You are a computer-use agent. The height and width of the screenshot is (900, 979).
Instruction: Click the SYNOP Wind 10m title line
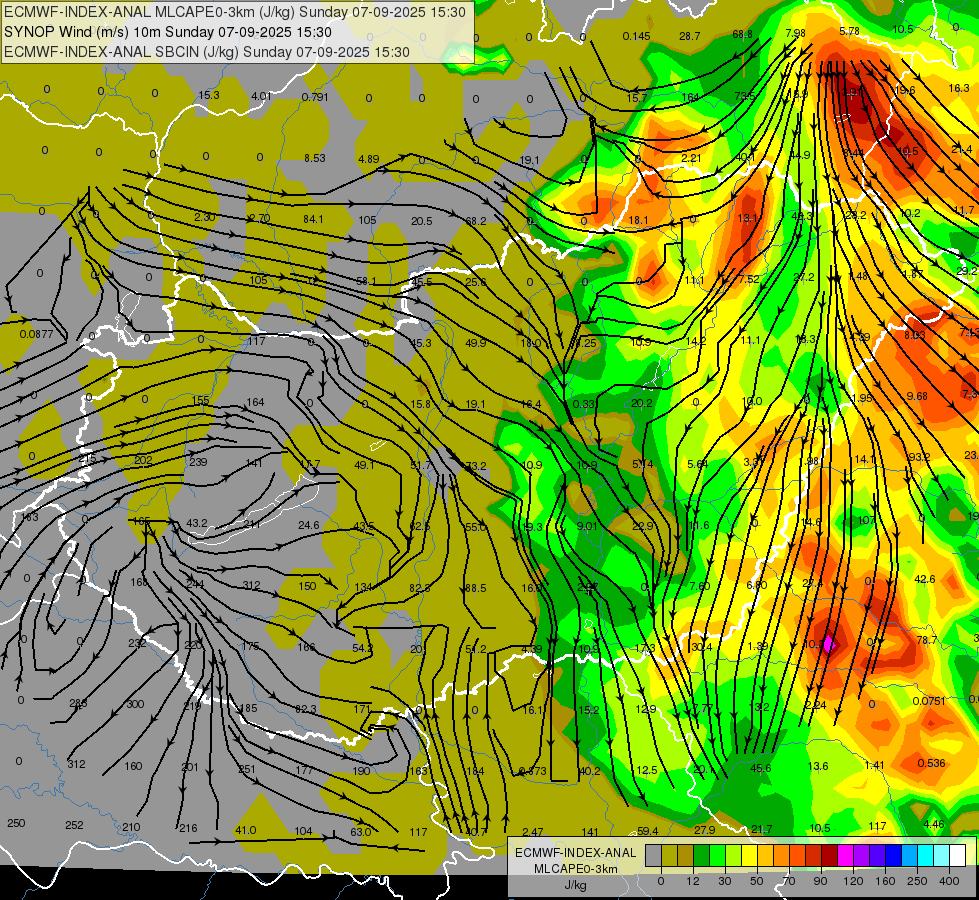click(x=168, y=32)
